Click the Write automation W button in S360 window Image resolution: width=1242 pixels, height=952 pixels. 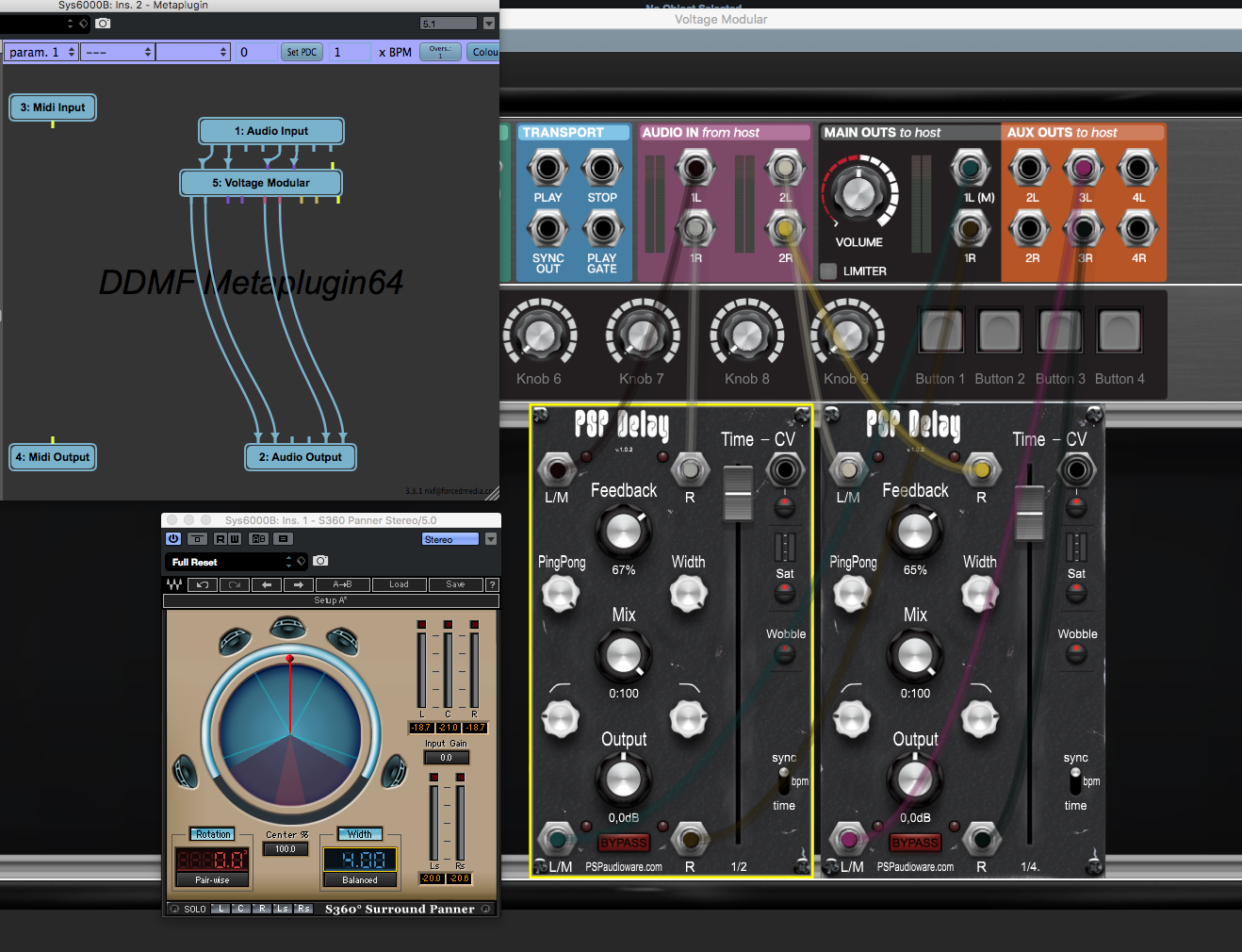pos(235,539)
